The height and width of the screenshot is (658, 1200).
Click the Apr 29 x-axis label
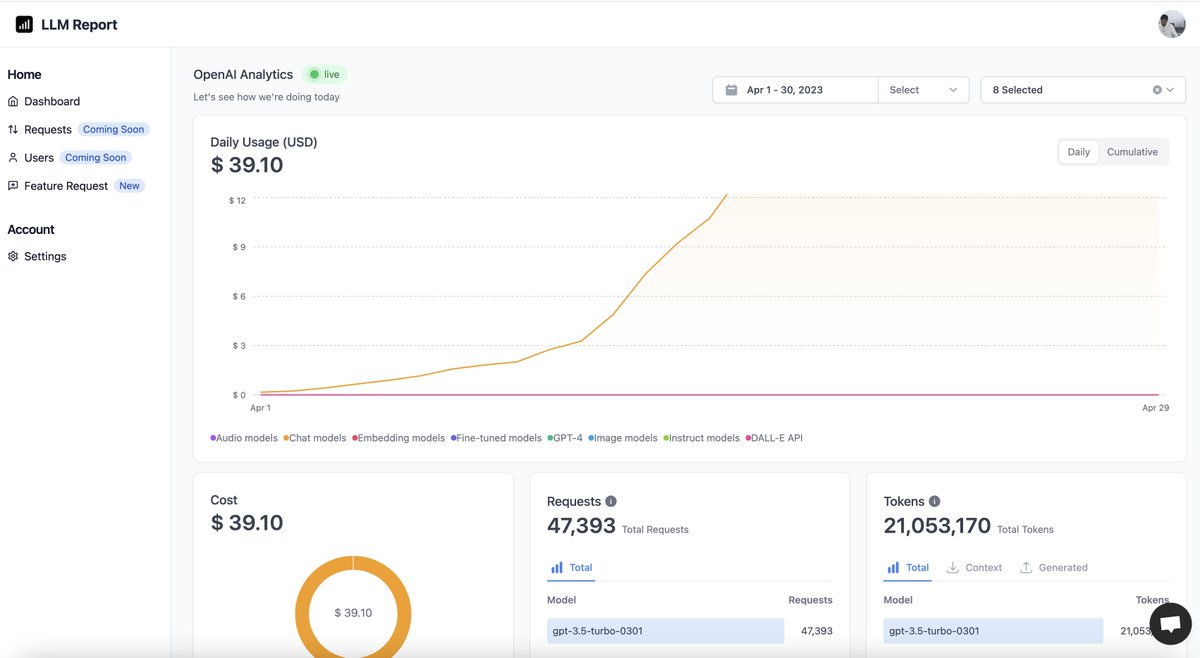[x=1156, y=408]
